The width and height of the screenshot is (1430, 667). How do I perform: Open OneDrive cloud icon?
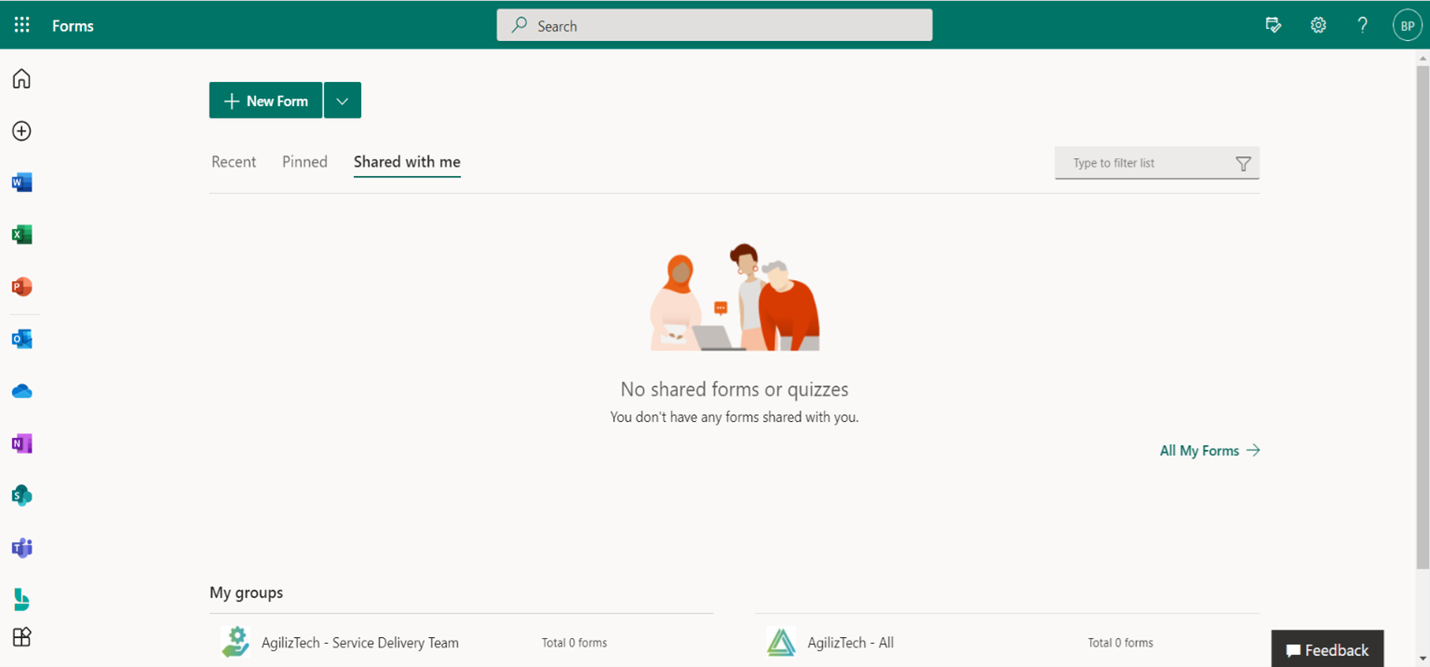[22, 391]
